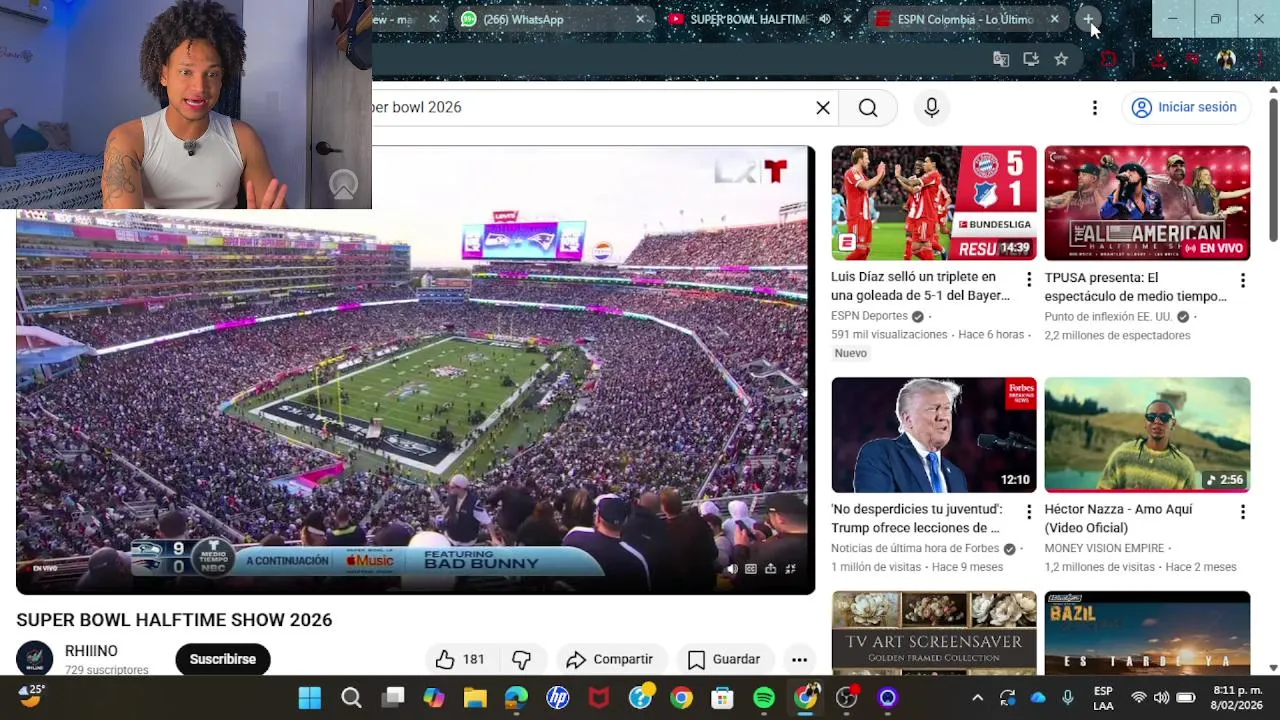Image resolution: width=1280 pixels, height=720 pixels.
Task: Toggle subtitles in the video player
Action: tap(751, 569)
